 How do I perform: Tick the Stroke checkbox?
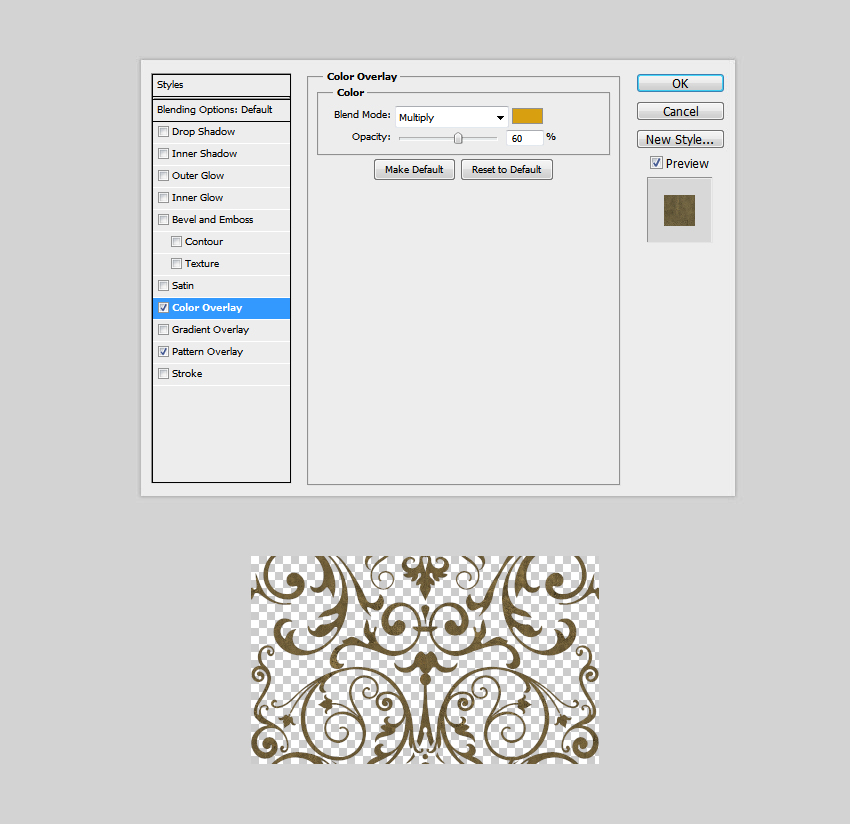163,374
